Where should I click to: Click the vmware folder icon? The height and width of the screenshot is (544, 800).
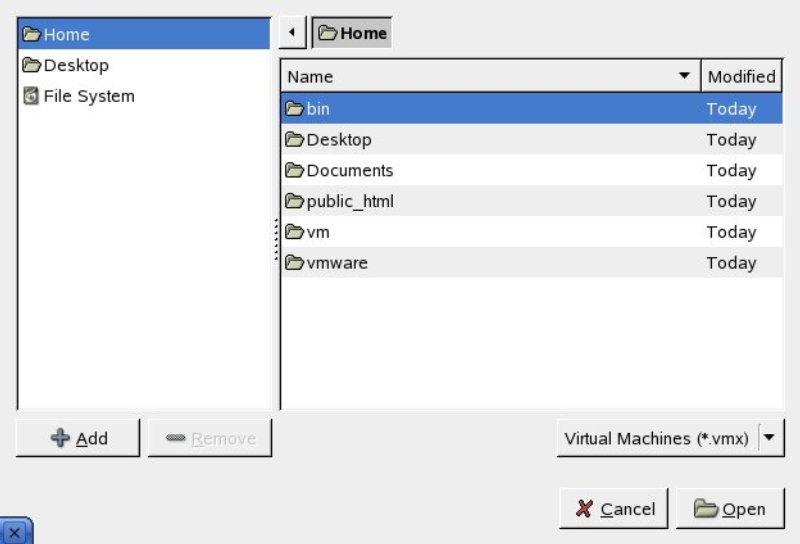tap(295, 264)
